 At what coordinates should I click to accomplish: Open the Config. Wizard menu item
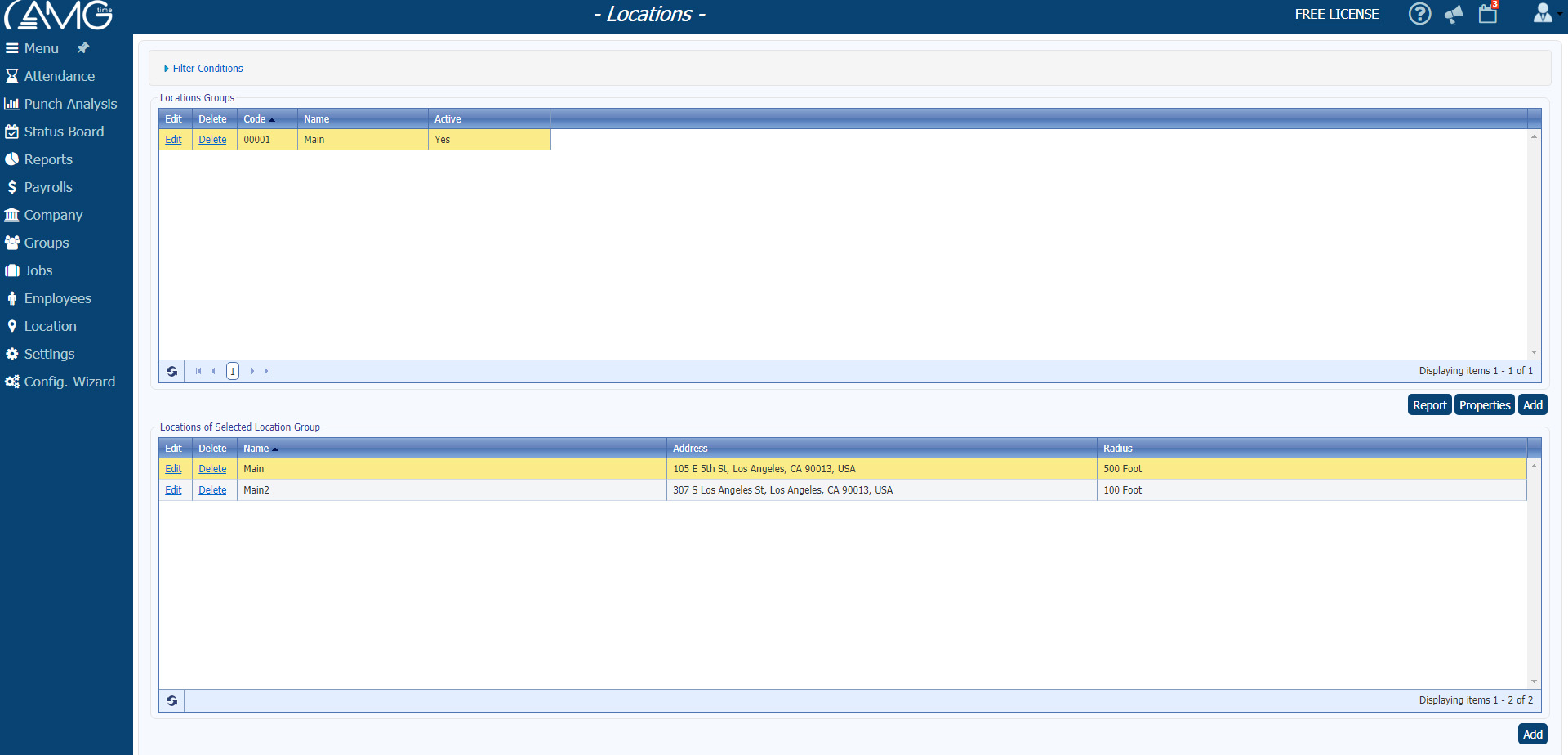(69, 382)
